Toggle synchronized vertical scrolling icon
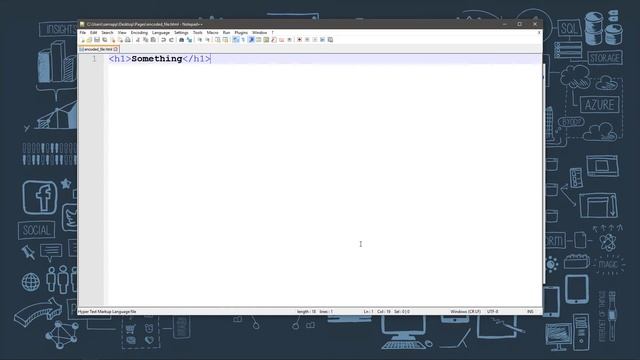 tap(218, 40)
